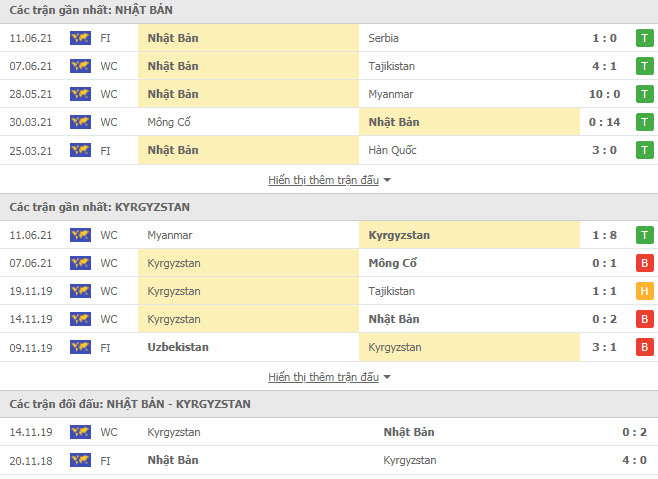This screenshot has width=658, height=479.
Task: Open Hàn Quốc team link
Action: 392,150
